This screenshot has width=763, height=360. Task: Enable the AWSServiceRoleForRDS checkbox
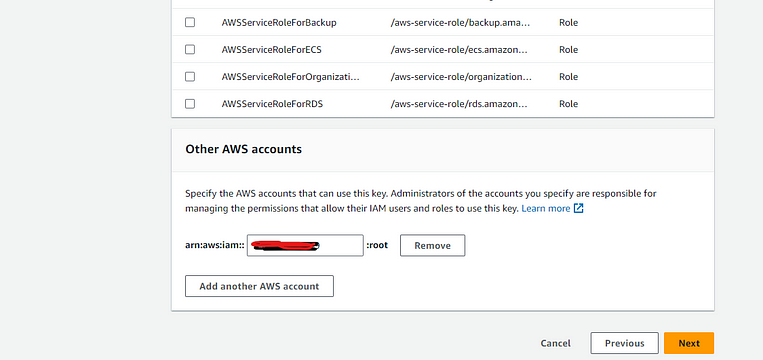pyautogui.click(x=190, y=104)
